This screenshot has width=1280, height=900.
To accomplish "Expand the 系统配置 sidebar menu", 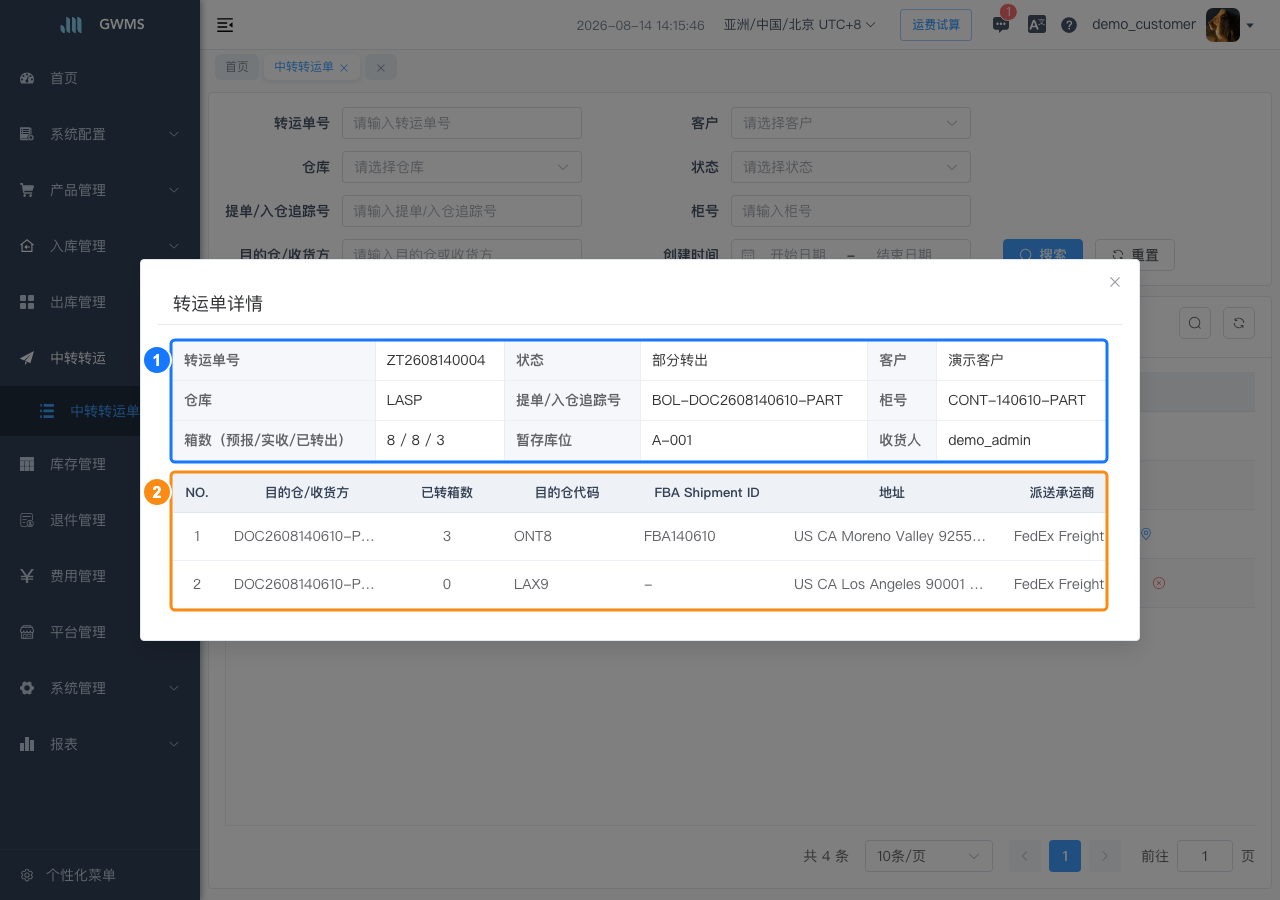I will pos(100,134).
